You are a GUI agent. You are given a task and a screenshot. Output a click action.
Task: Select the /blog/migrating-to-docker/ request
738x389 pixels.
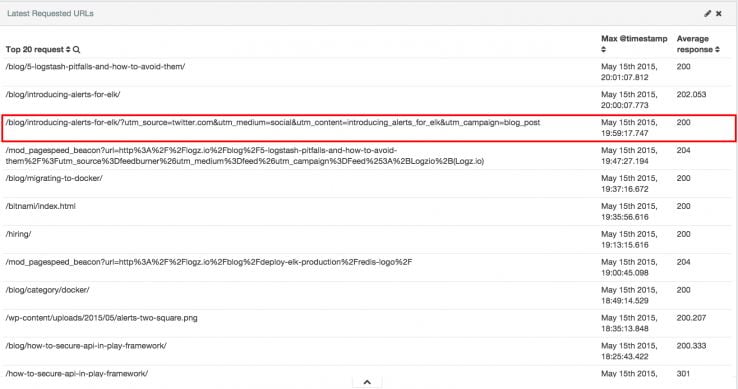pos(54,178)
